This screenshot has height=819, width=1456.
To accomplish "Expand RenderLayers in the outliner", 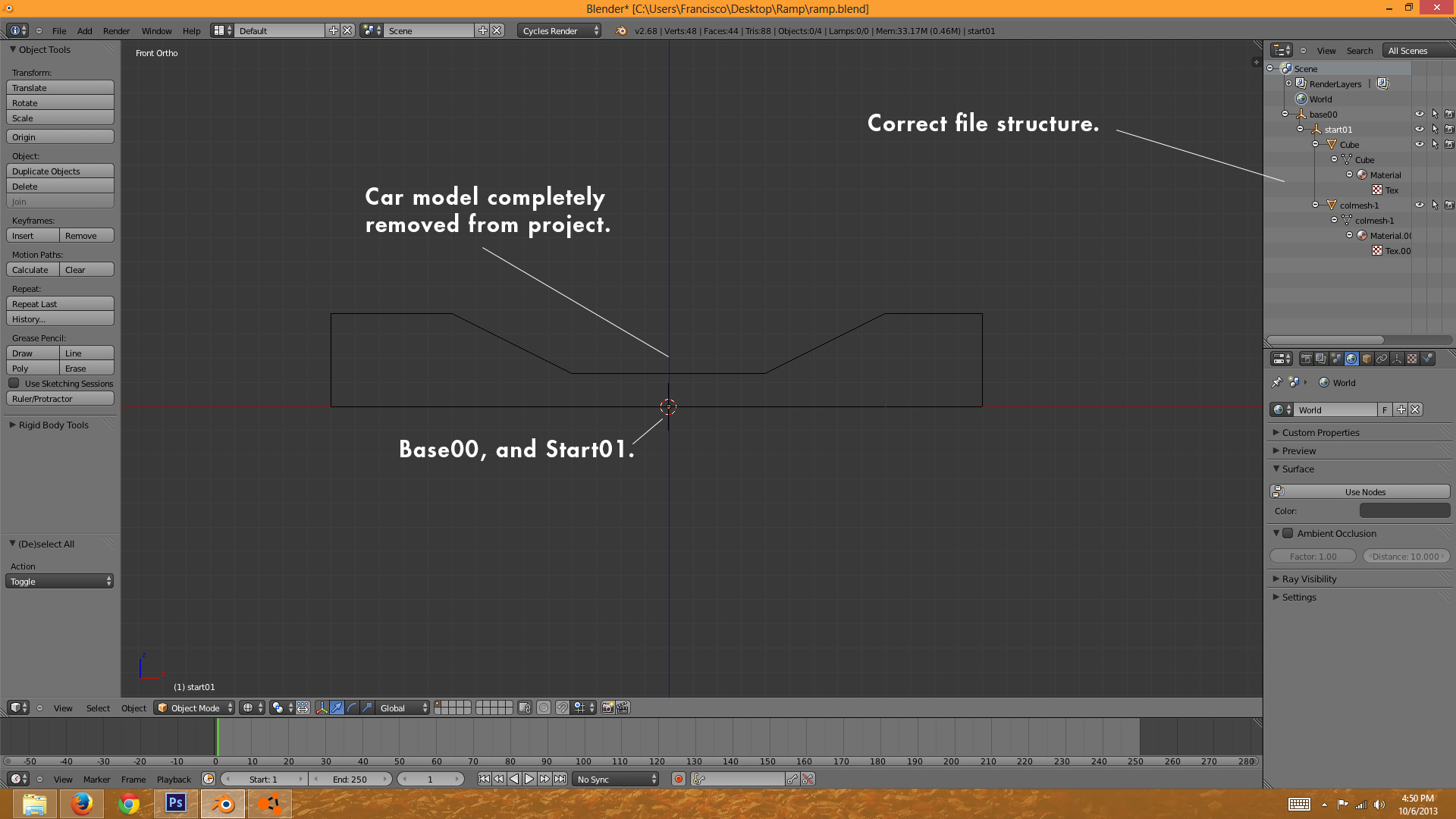I will (1288, 83).
